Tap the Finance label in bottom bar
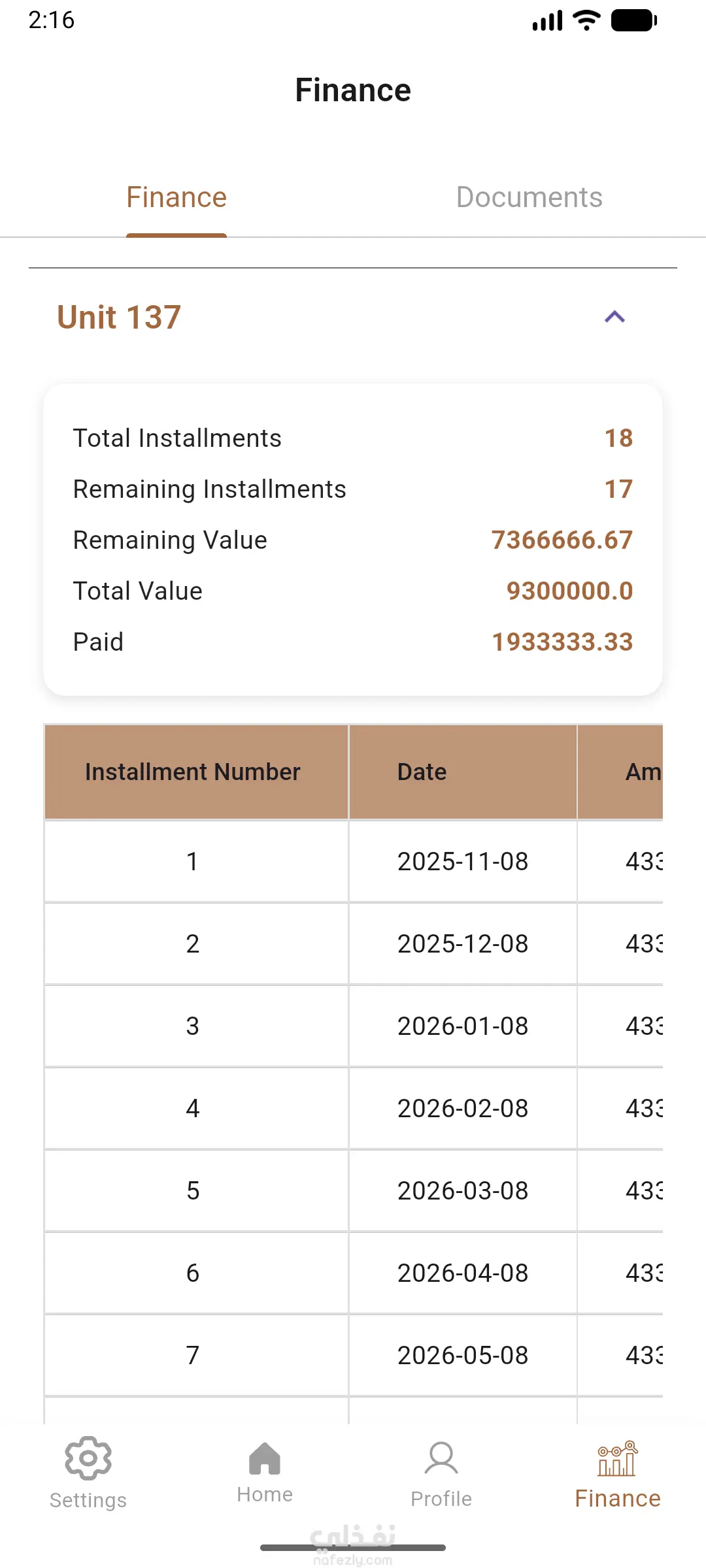Image resolution: width=706 pixels, height=1568 pixels. point(618,1498)
